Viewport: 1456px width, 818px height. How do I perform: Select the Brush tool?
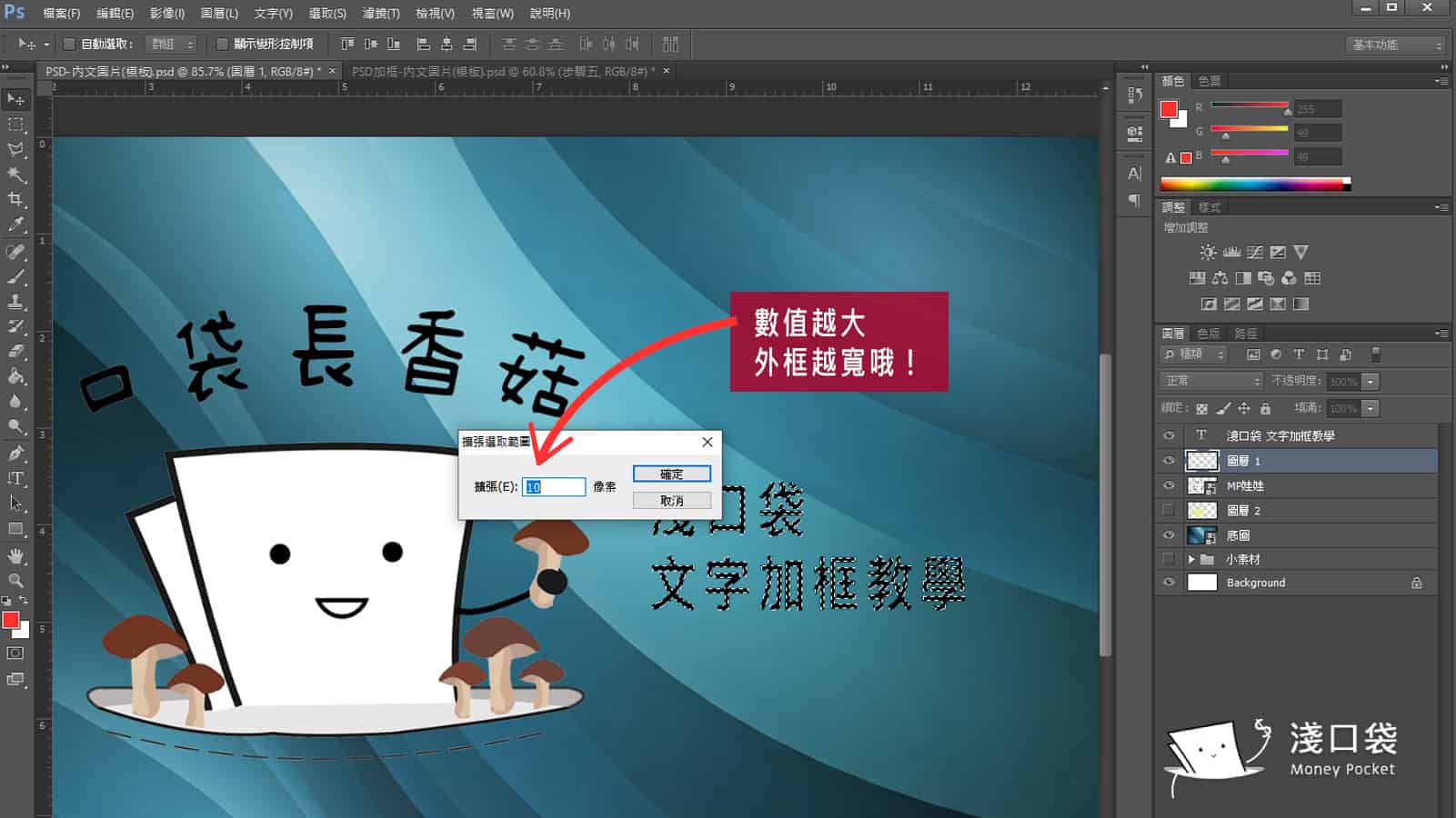(16, 278)
